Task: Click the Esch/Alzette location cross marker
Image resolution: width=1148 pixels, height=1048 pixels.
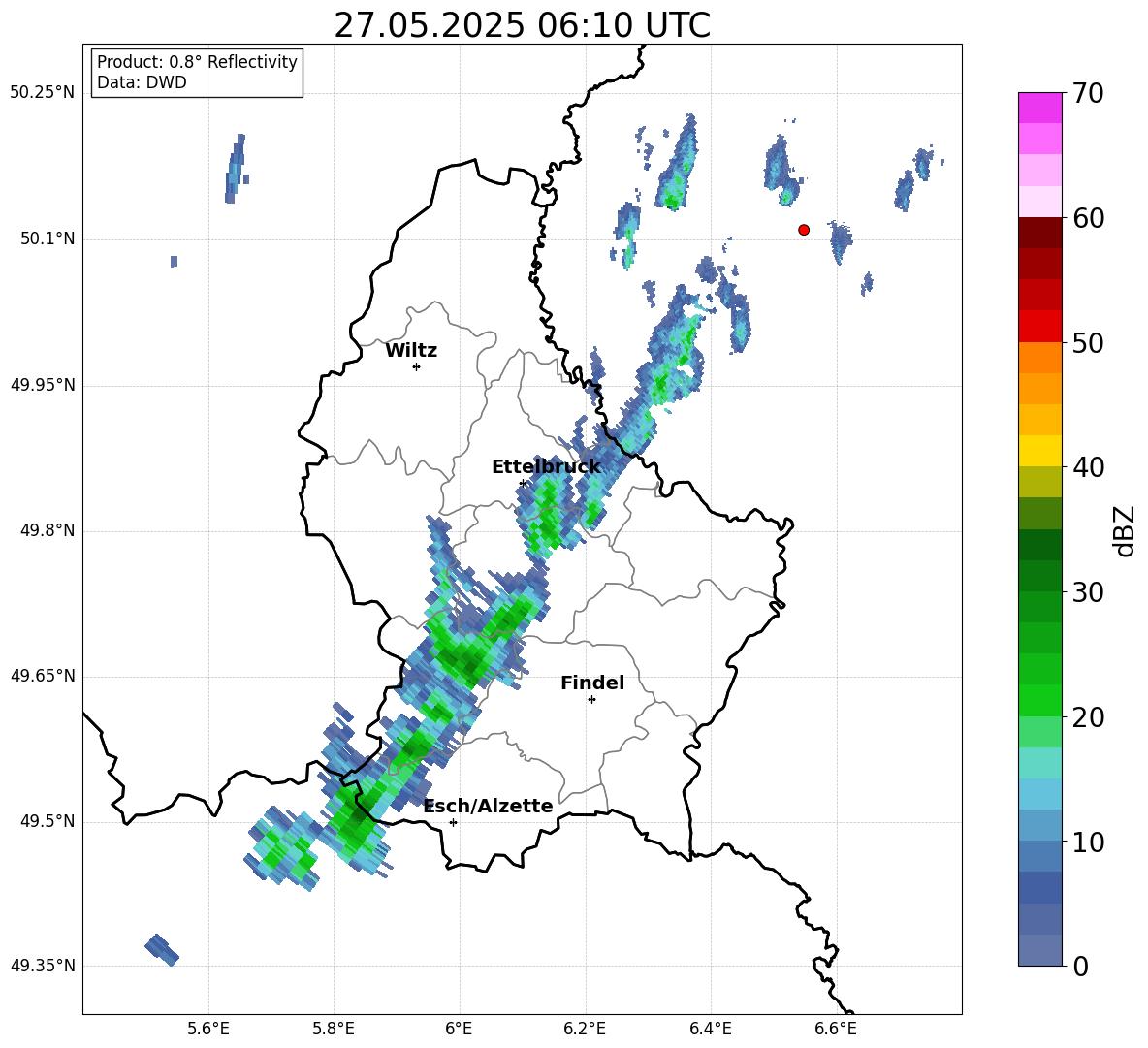Action: pos(453,822)
